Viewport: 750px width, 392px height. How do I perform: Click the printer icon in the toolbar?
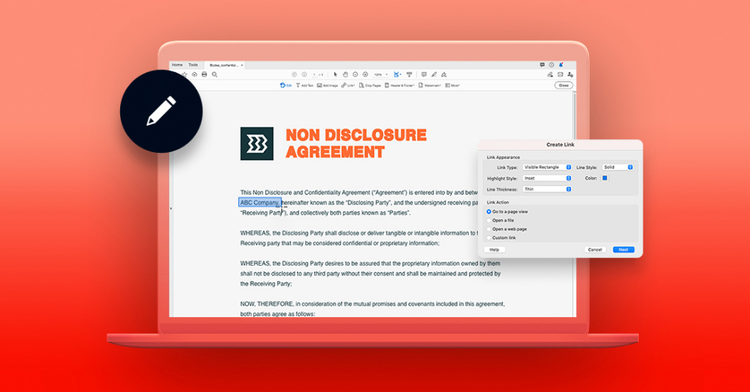click(x=205, y=75)
